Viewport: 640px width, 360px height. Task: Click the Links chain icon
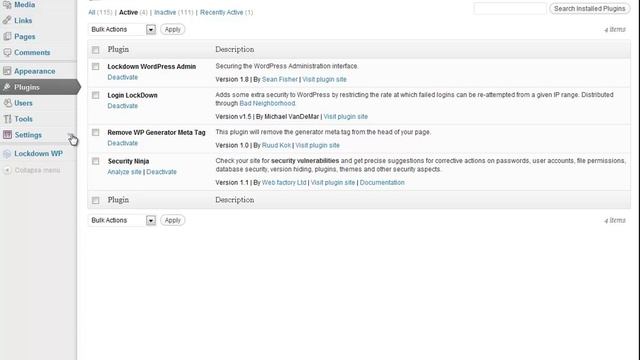click(7, 20)
